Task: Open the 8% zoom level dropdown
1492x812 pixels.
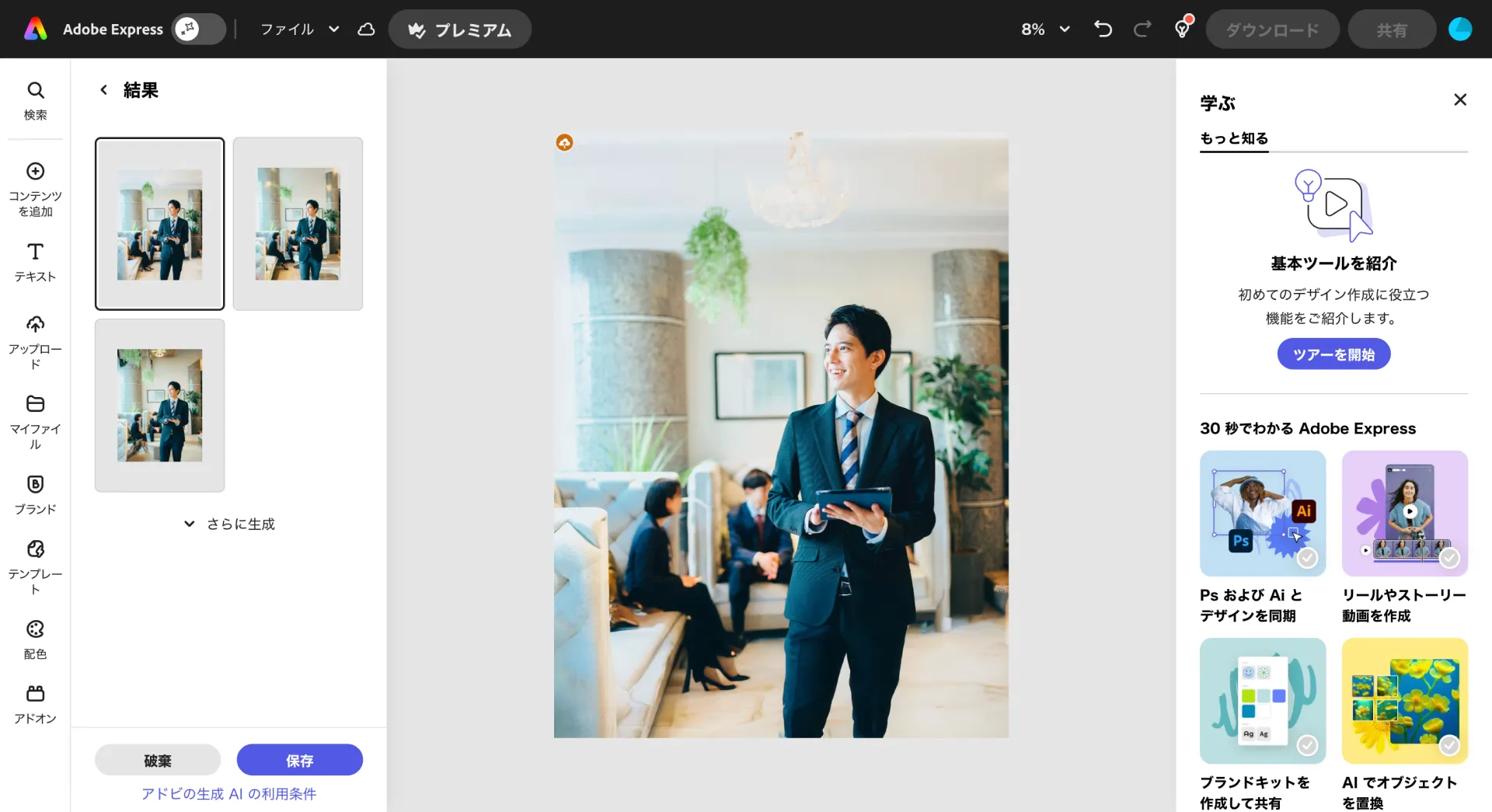Action: pos(1045,30)
